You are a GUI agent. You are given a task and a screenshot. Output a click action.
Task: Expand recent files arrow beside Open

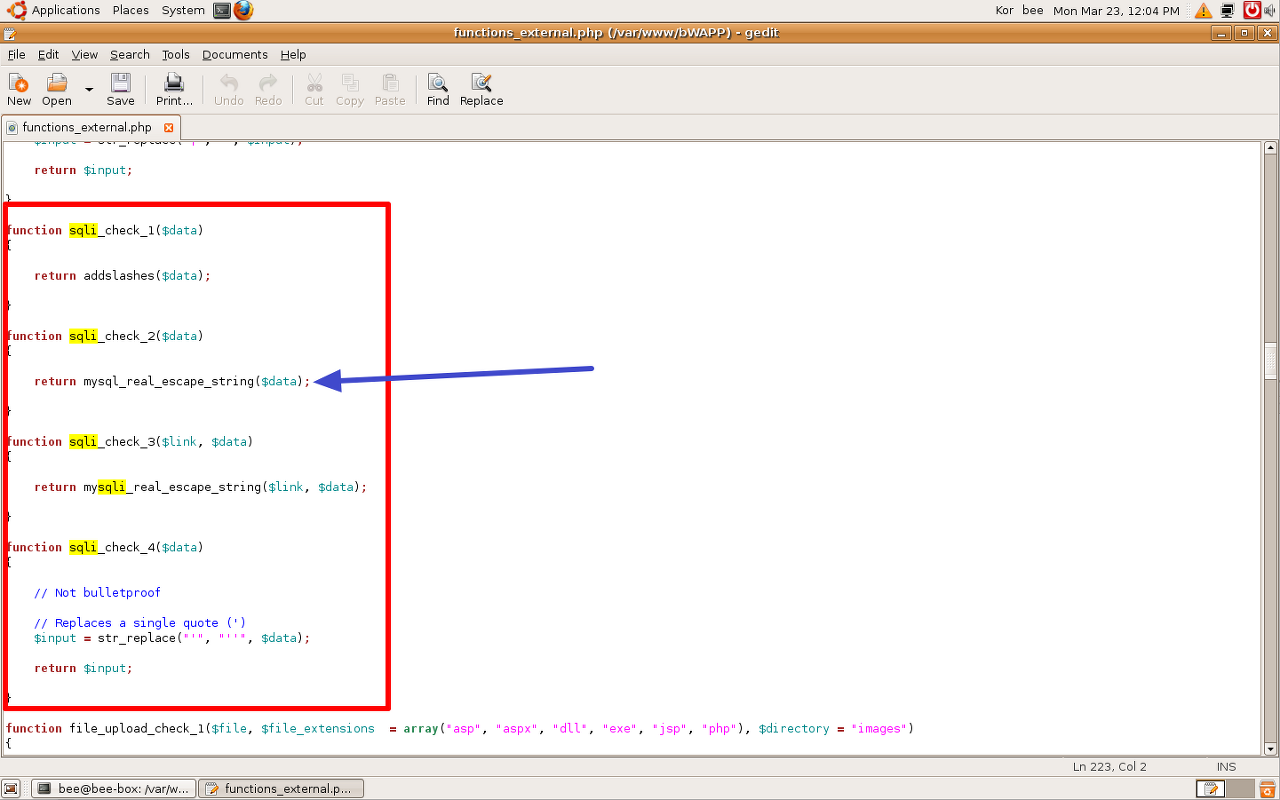(88, 89)
